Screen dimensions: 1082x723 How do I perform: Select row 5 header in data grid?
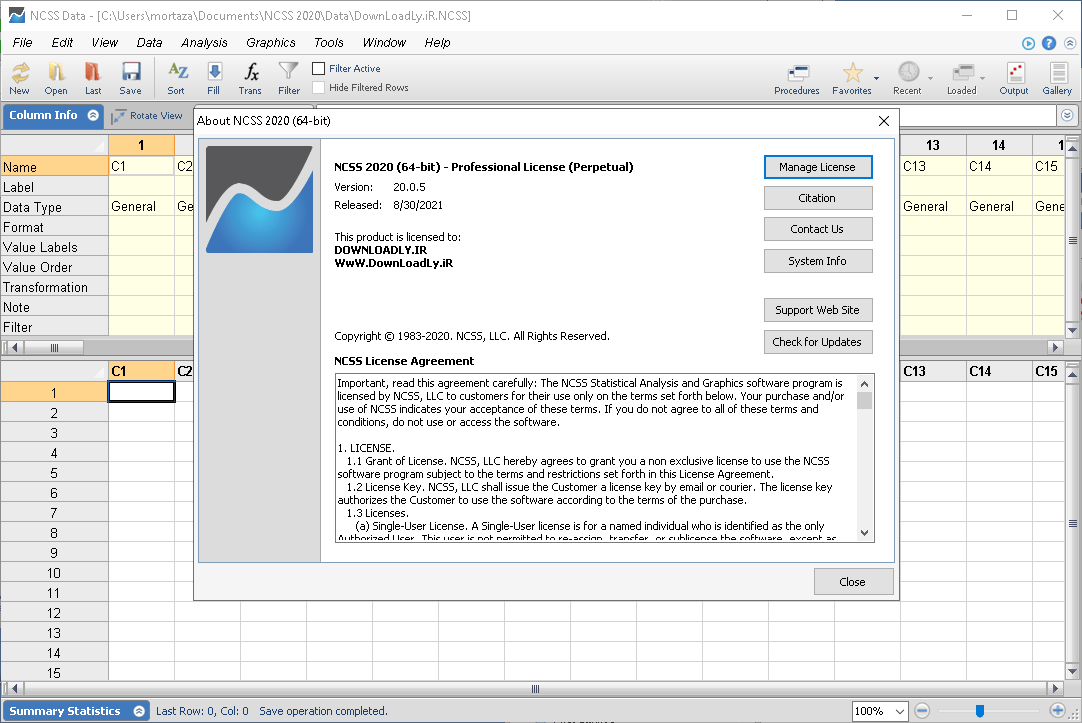point(54,473)
